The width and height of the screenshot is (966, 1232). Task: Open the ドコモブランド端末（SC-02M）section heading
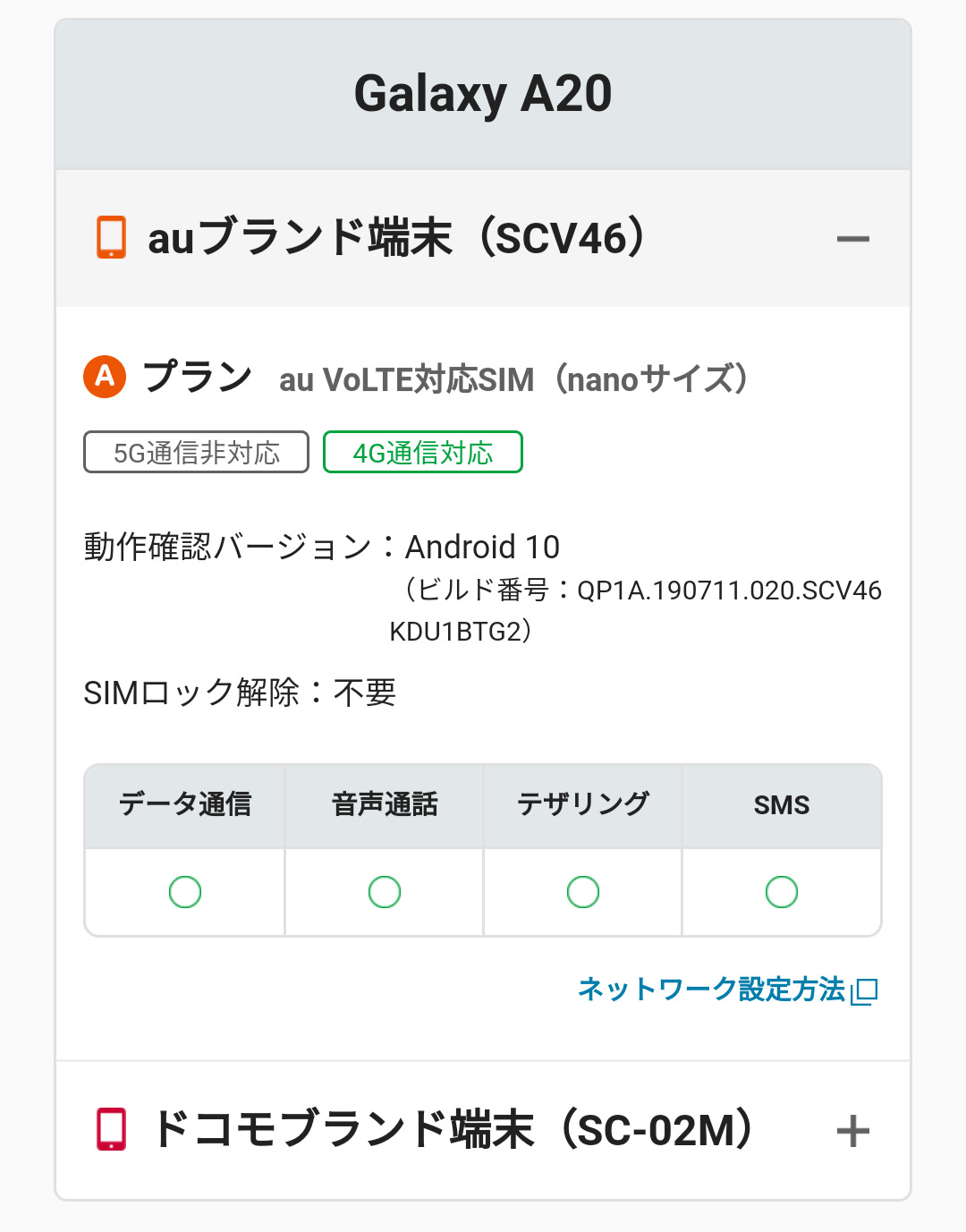pos(452,1130)
